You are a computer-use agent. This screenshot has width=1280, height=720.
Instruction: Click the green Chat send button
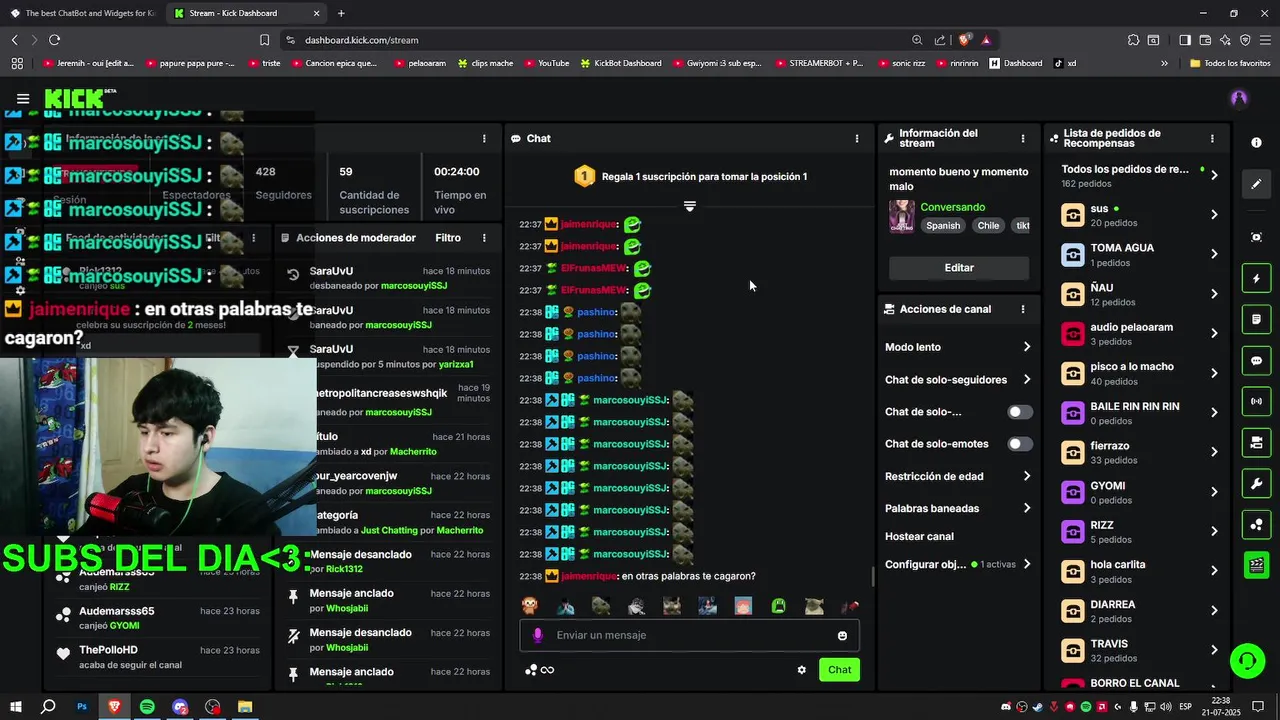pyautogui.click(x=839, y=670)
